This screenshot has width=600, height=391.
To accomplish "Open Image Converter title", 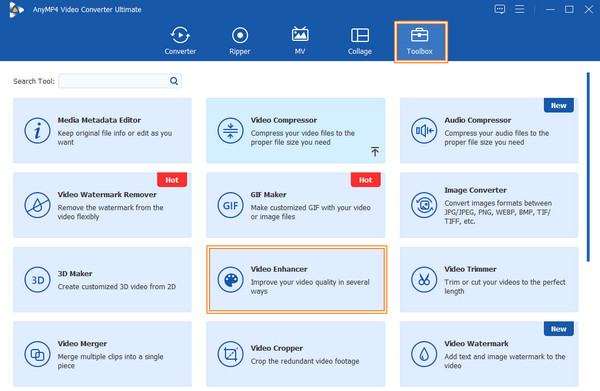I will pyautogui.click(x=475, y=190).
